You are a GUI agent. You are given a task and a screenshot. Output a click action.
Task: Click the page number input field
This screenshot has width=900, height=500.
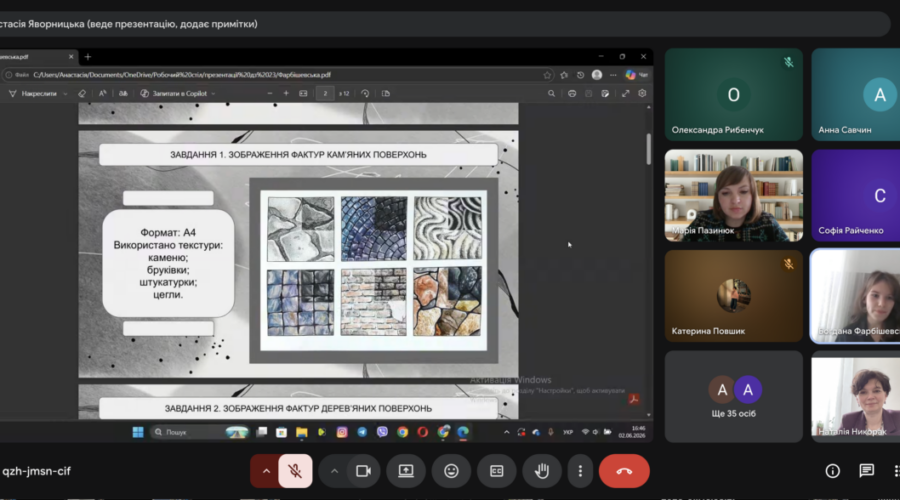[x=325, y=94]
